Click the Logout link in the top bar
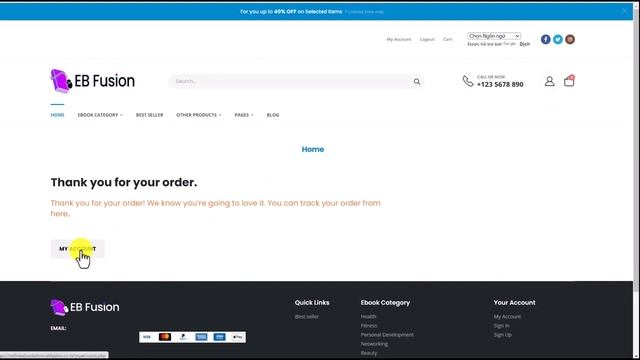Image resolution: width=640 pixels, height=360 pixels. 427,39
